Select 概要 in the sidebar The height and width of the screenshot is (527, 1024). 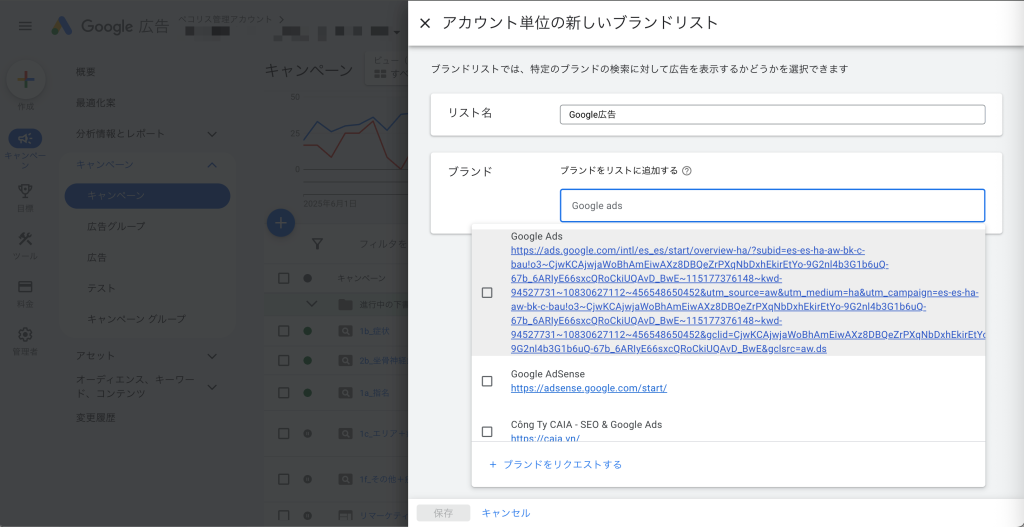coord(86,72)
